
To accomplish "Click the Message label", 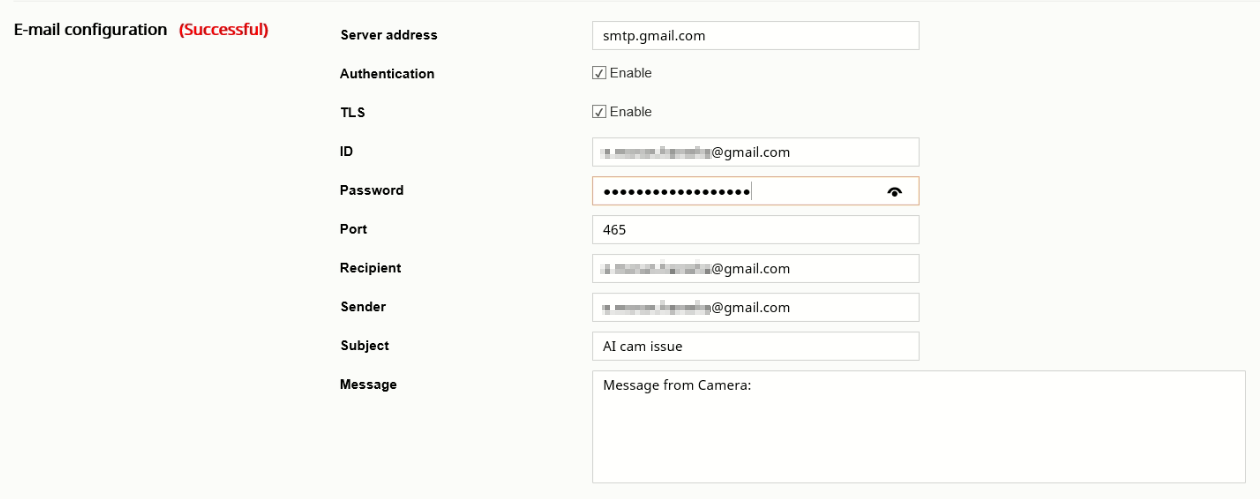I will tap(369, 385).
